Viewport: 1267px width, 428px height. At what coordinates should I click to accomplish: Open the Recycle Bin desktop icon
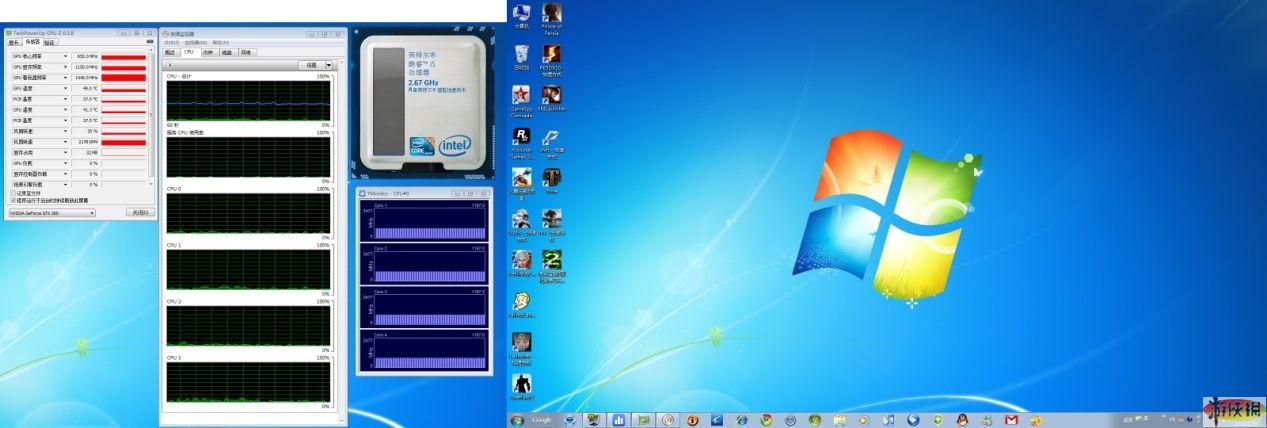[521, 53]
